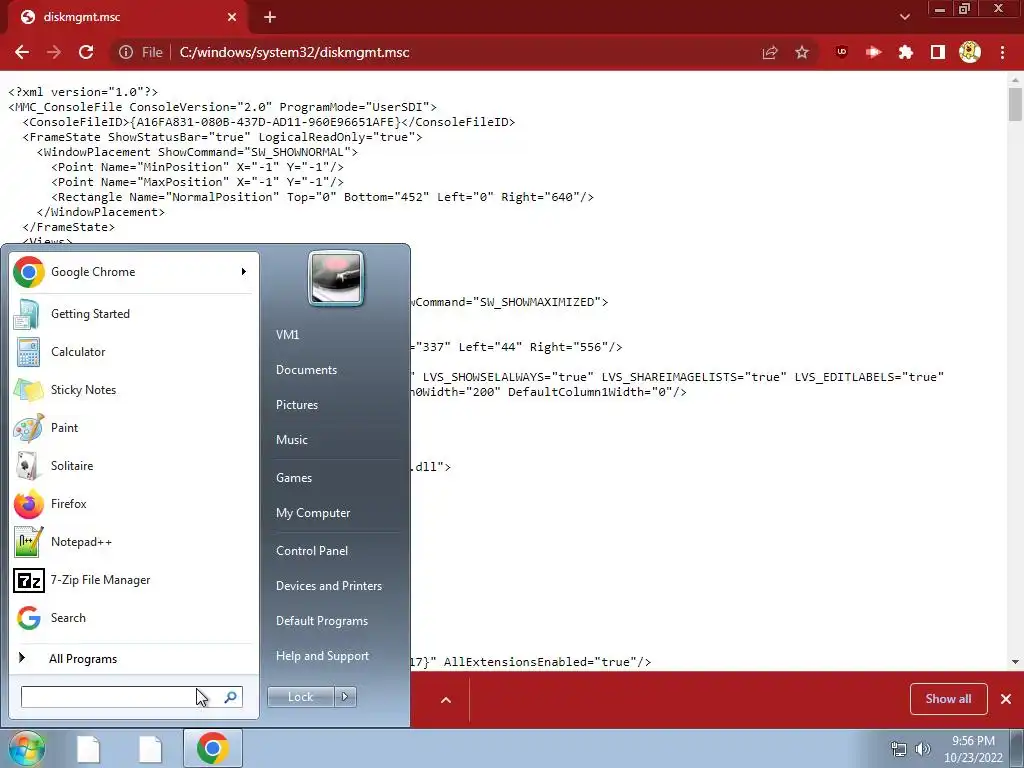Click the red arrow extension icon

tap(874, 52)
